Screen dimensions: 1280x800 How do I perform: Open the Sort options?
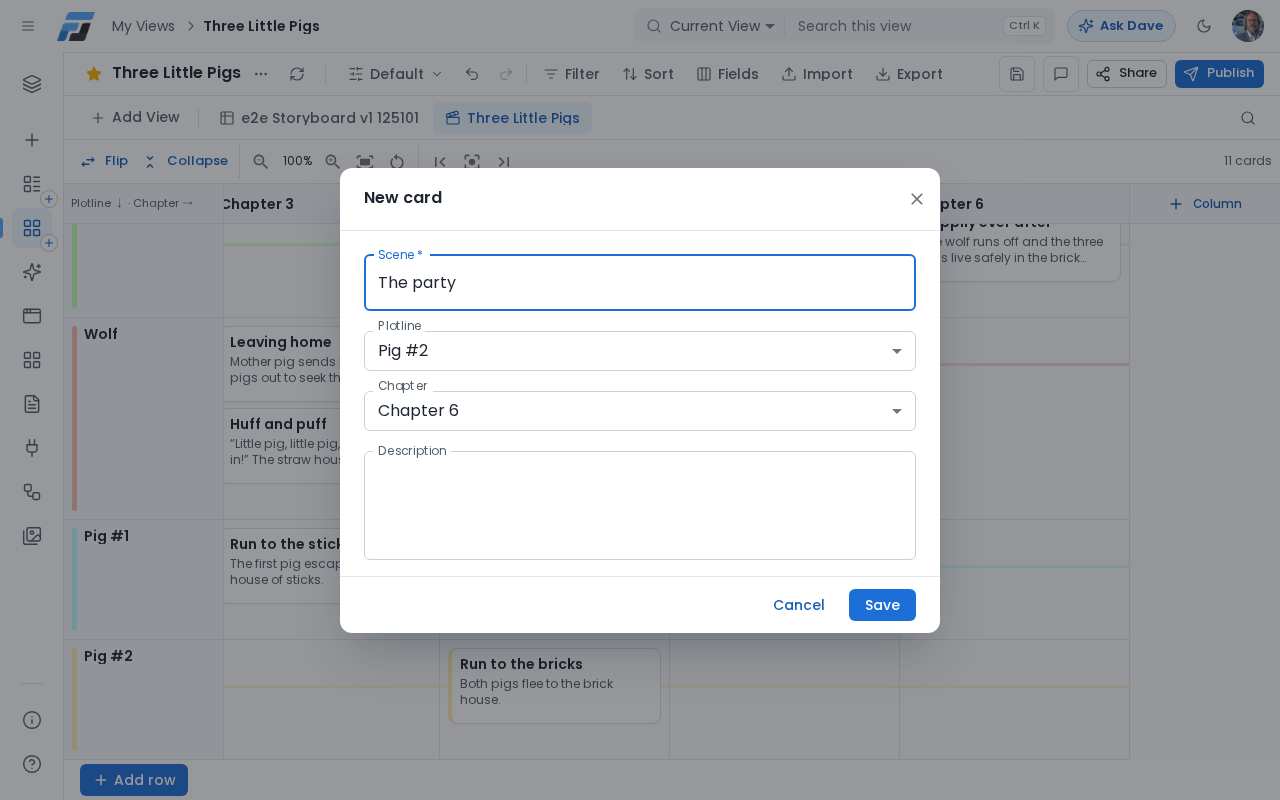(648, 74)
